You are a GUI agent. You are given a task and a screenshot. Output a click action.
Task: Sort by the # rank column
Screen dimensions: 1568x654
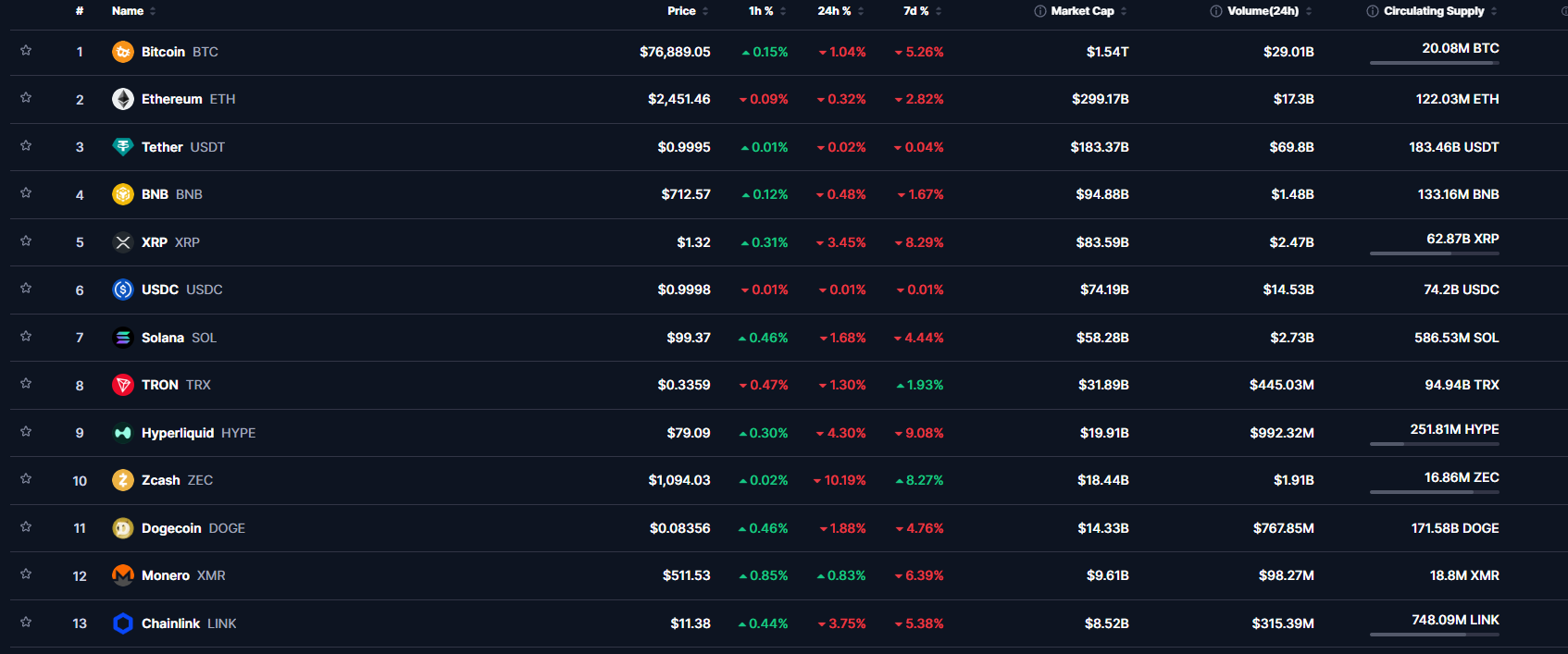tap(80, 11)
